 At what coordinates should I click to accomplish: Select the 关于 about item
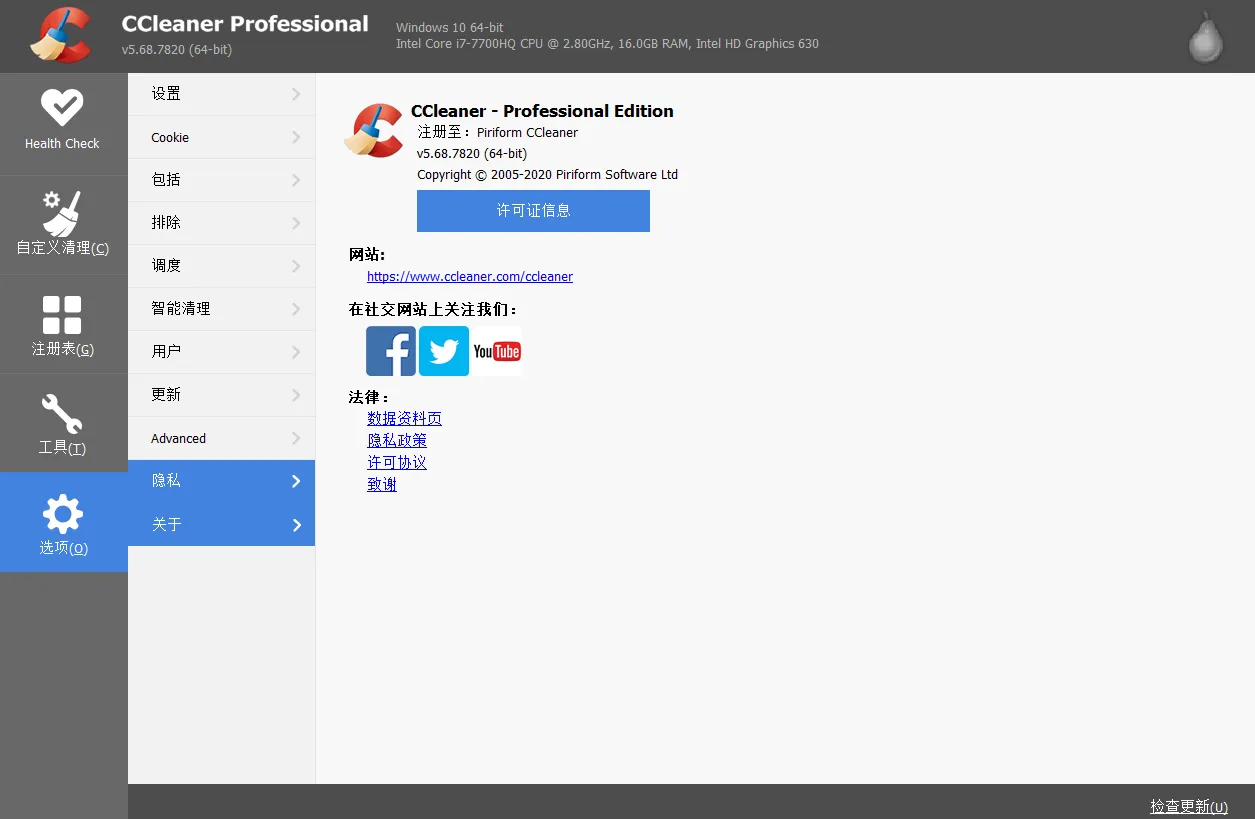pyautogui.click(x=221, y=524)
